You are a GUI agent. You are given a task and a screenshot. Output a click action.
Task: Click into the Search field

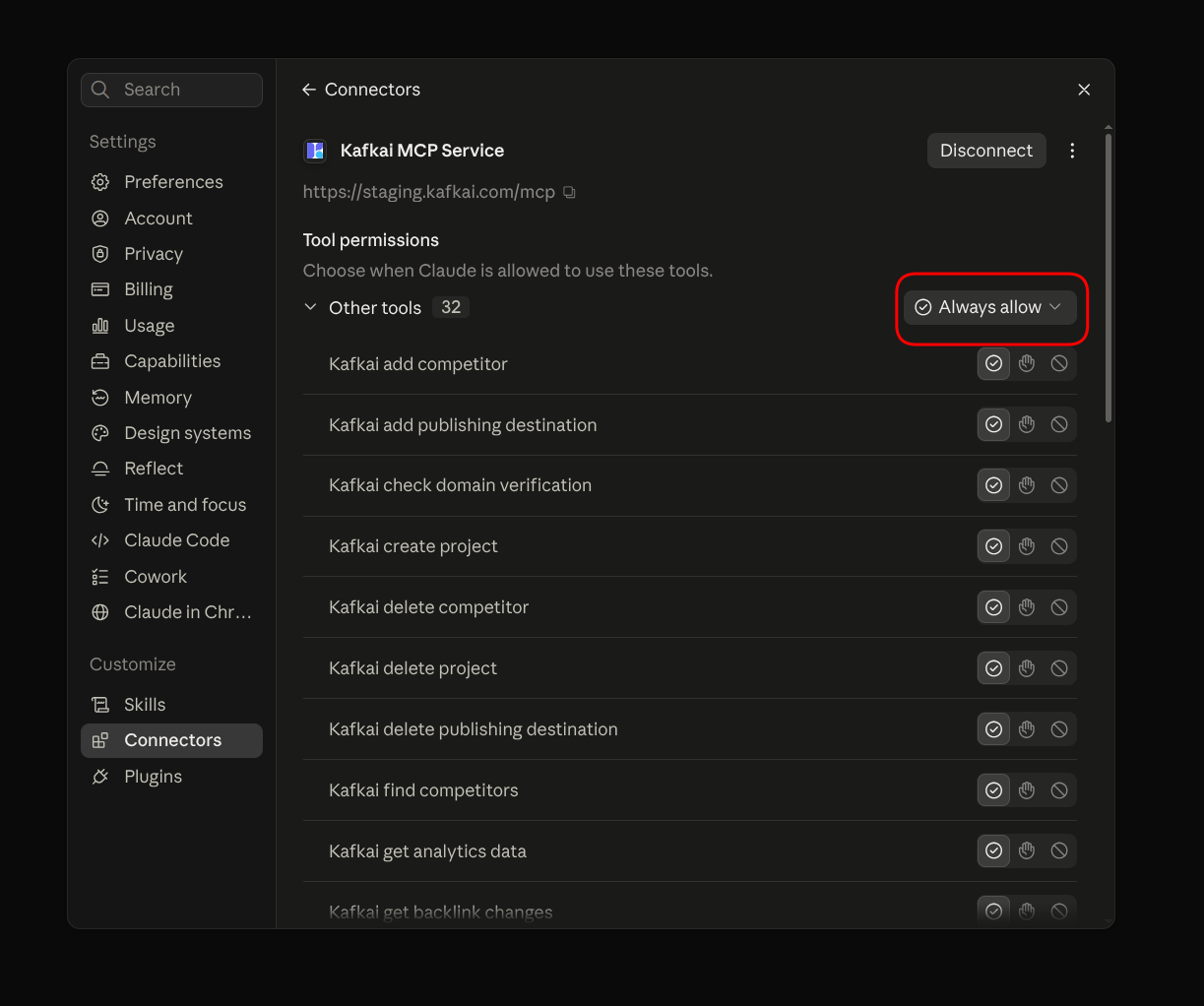click(x=171, y=90)
